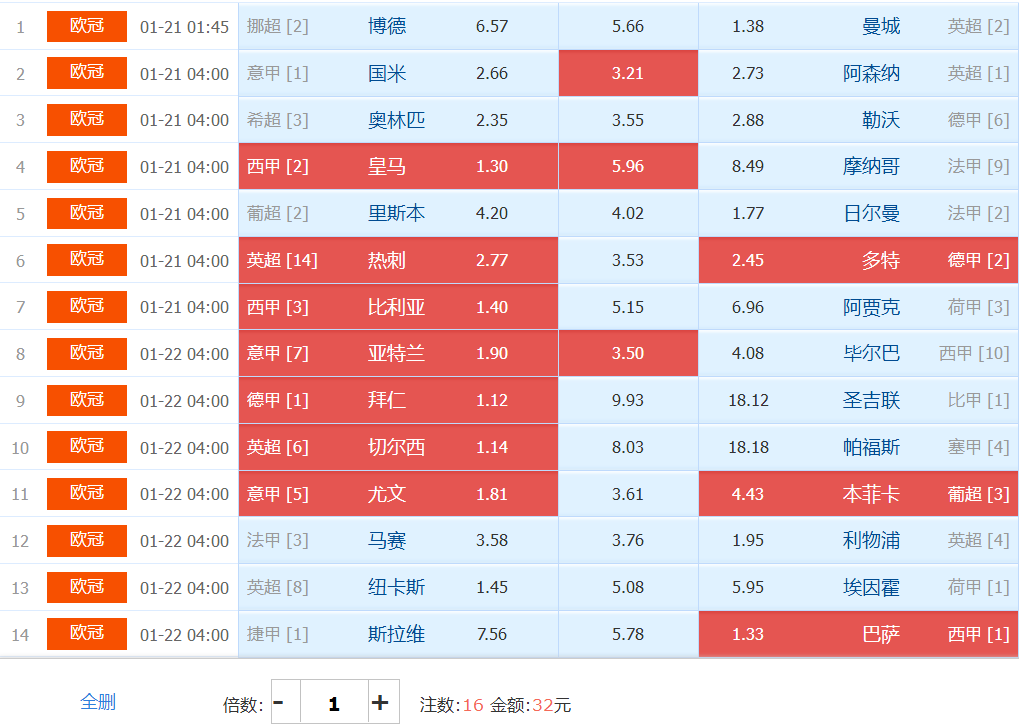Image resolution: width=1019 pixels, height=725 pixels.
Task: Click the 欧冠 badge in row 1
Action: (87, 26)
